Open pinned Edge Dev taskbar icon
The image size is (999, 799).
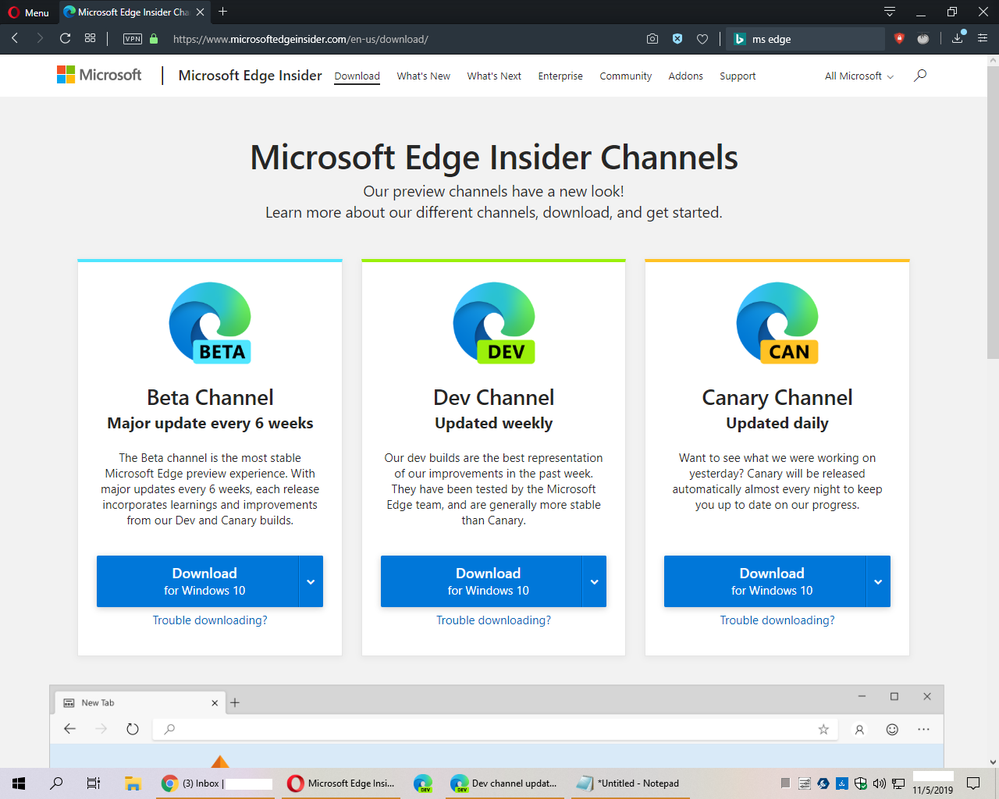tap(422, 783)
